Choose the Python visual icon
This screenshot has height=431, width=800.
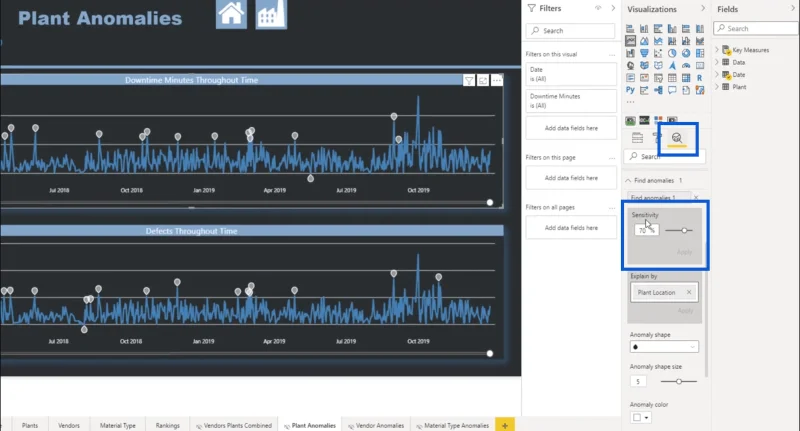click(x=630, y=90)
